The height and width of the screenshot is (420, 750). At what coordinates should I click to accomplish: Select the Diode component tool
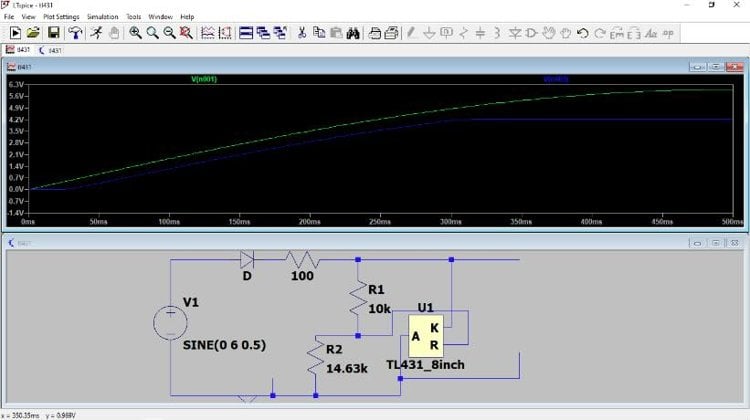[x=515, y=33]
